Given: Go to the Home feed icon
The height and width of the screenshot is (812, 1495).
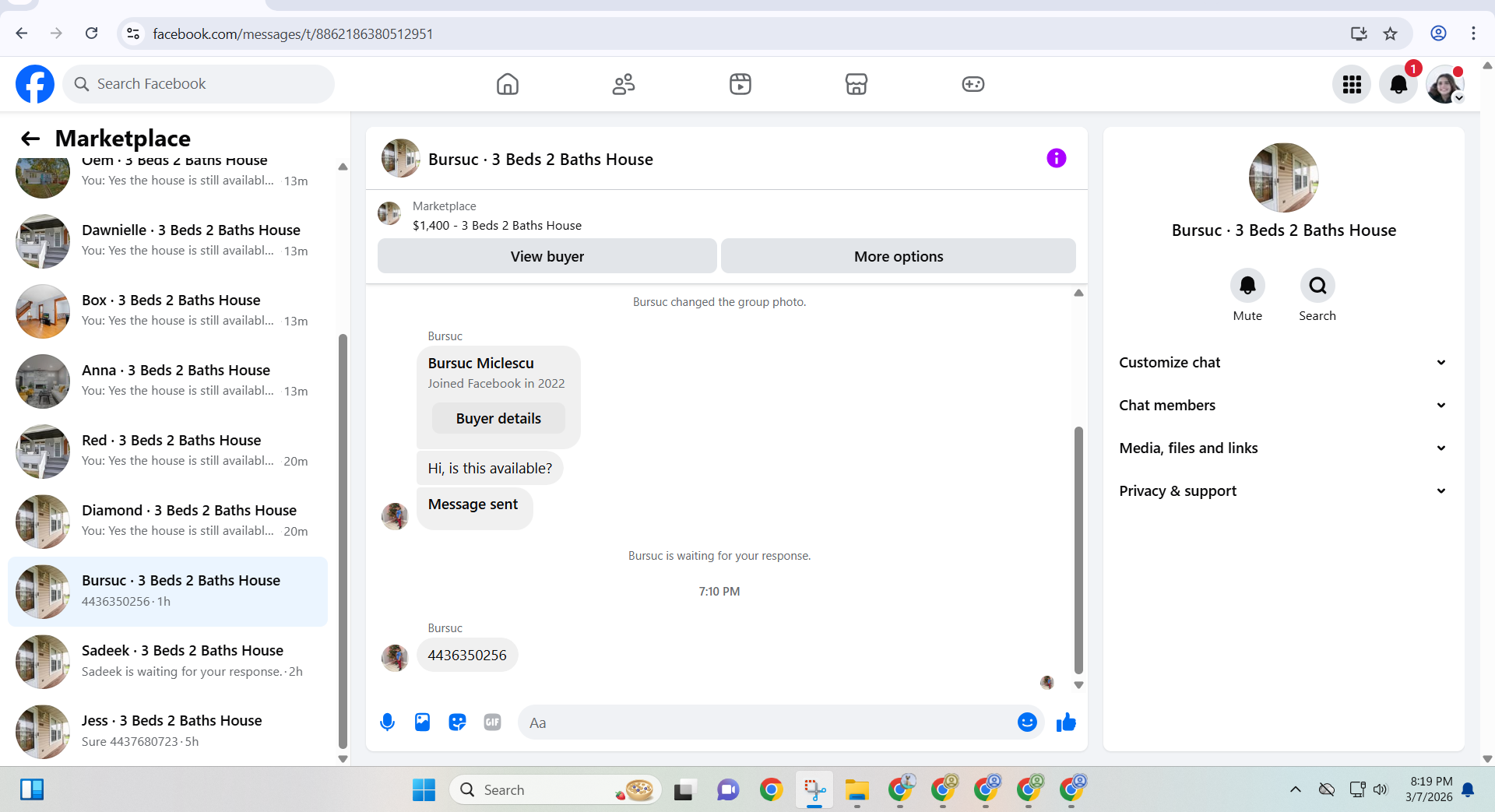Looking at the screenshot, I should [x=508, y=84].
